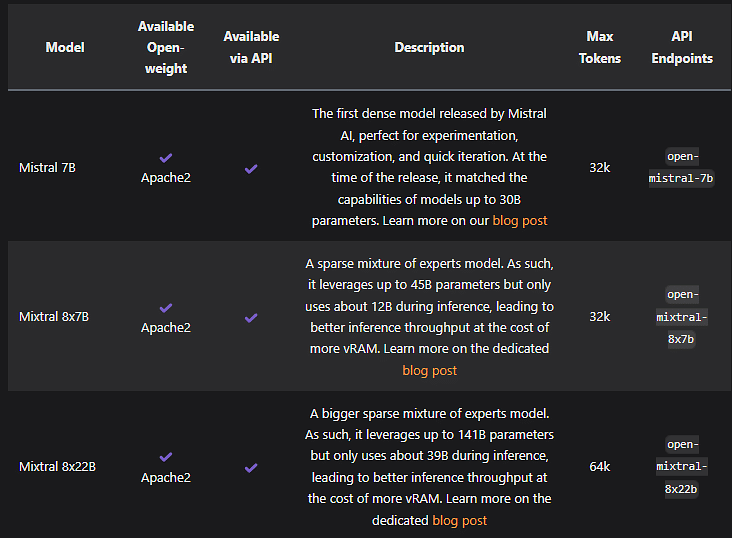
Task: Click the Mistral 7B API availability checkmark
Action: [x=251, y=169]
